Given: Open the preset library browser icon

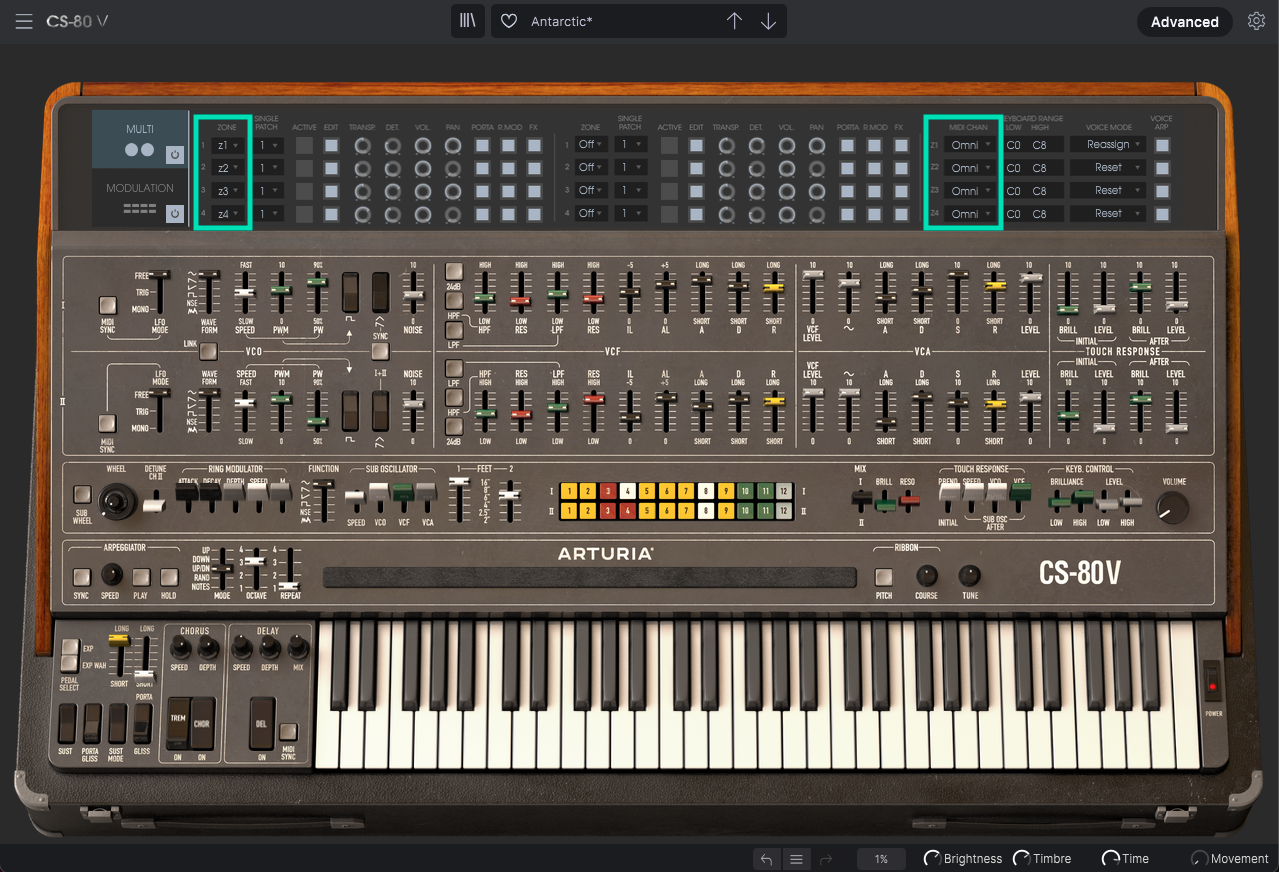Looking at the screenshot, I should tap(467, 20).
